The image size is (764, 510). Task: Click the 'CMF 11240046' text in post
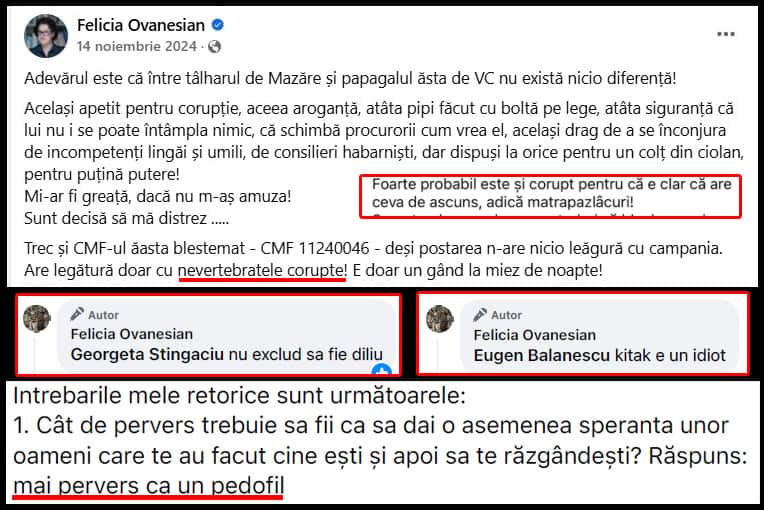click(315, 248)
